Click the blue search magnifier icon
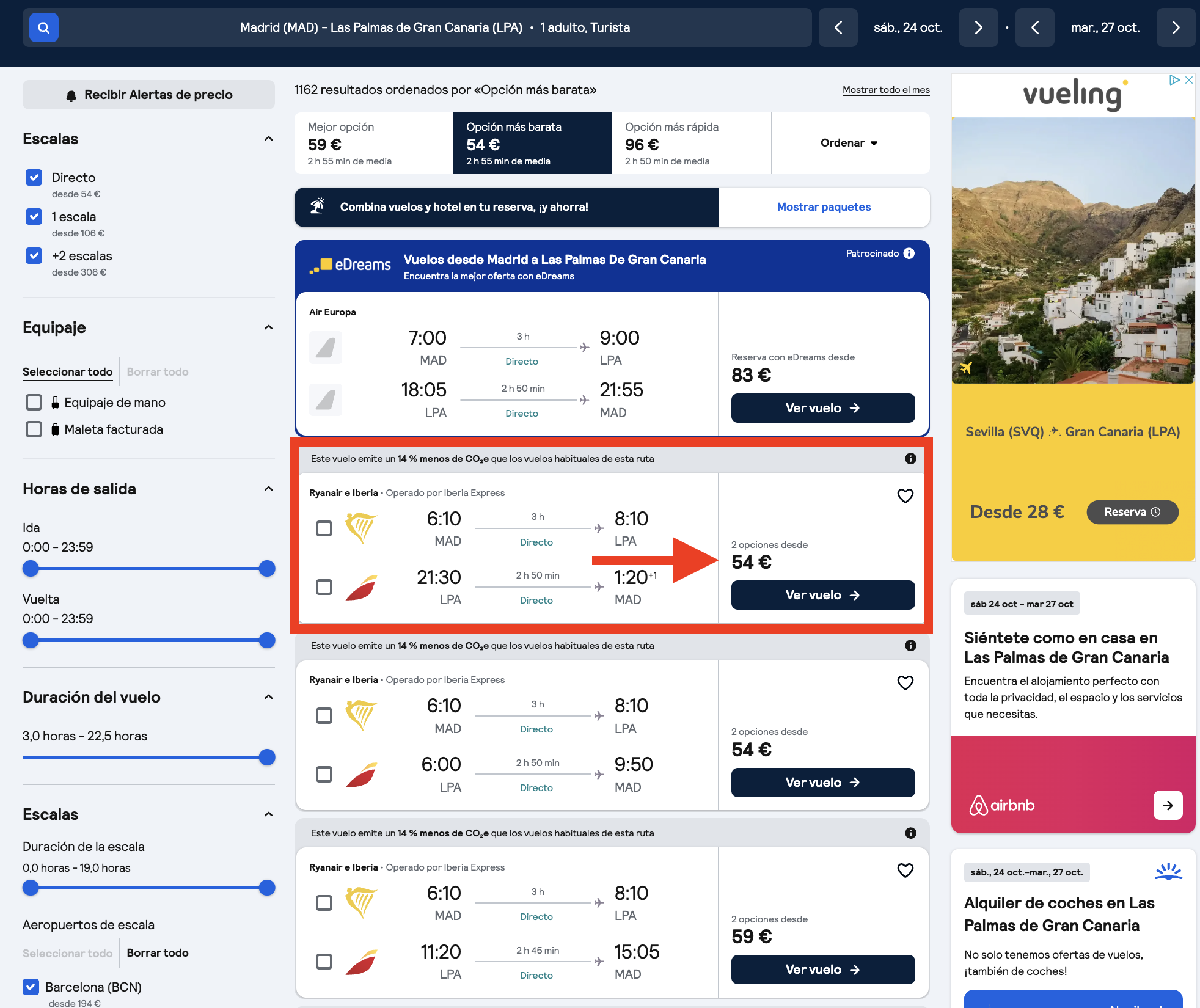This screenshot has height=1008, width=1200. click(44, 27)
